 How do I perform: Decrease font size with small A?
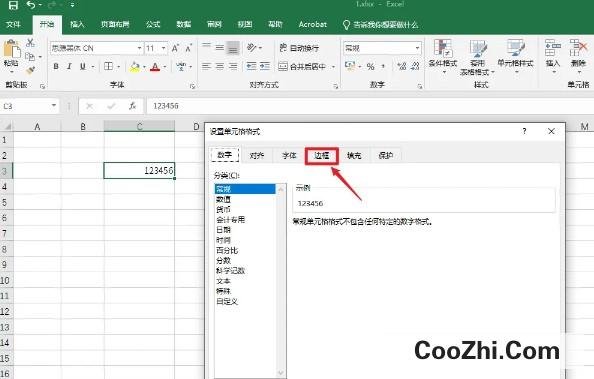click(189, 48)
